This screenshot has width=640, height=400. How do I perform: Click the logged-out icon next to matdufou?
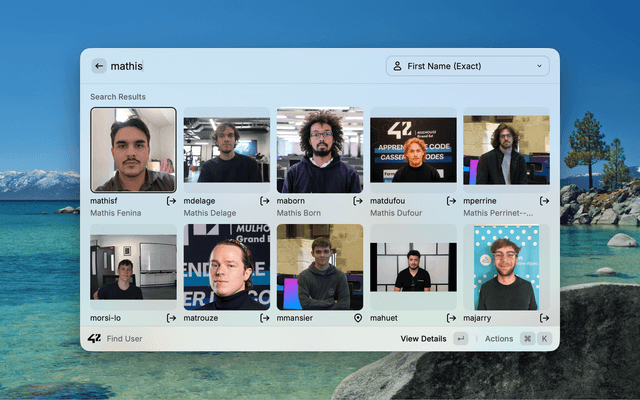coord(450,201)
